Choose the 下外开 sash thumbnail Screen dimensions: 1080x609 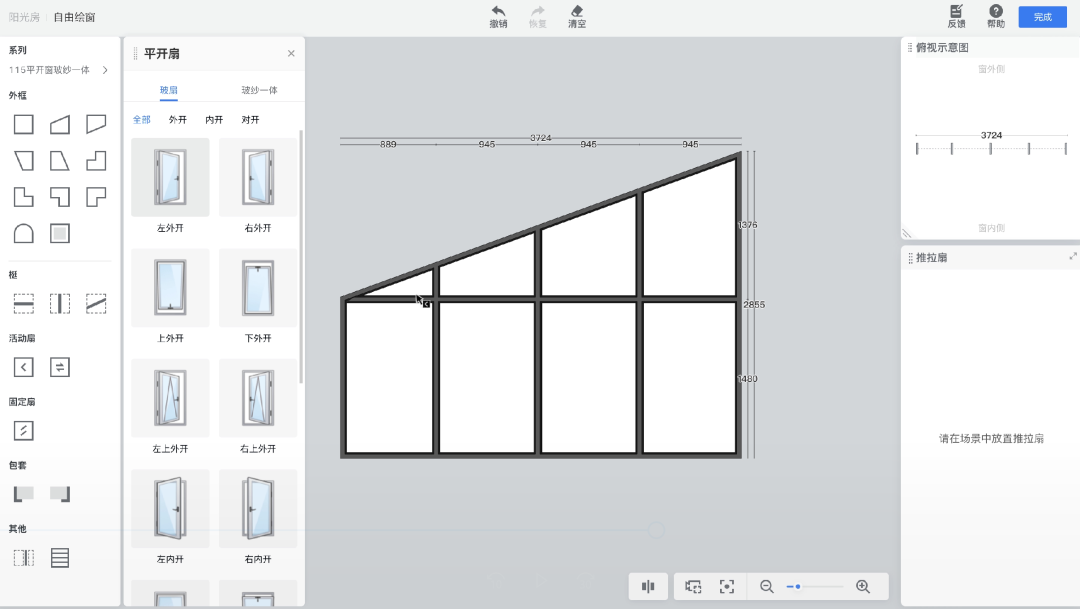tap(258, 287)
